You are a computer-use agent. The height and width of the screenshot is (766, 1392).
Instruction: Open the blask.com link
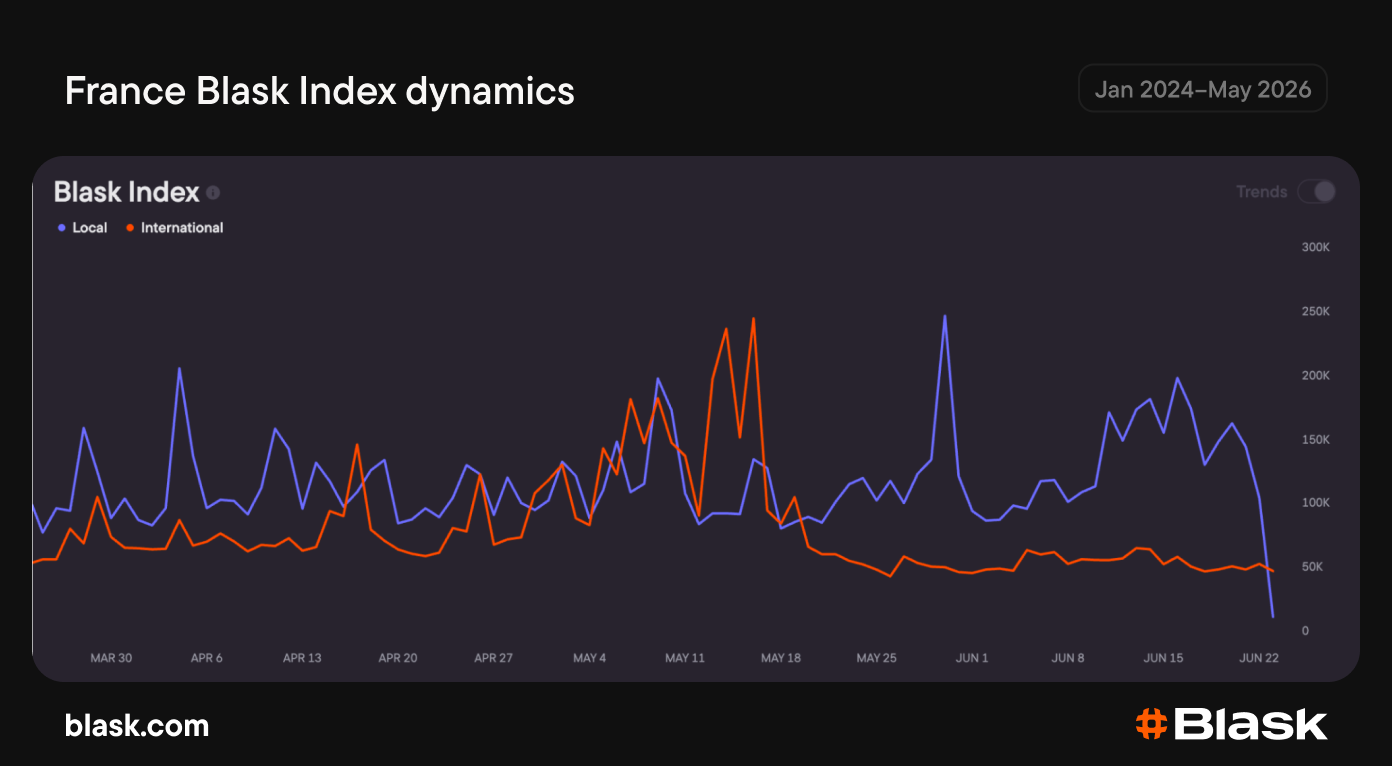(137, 725)
